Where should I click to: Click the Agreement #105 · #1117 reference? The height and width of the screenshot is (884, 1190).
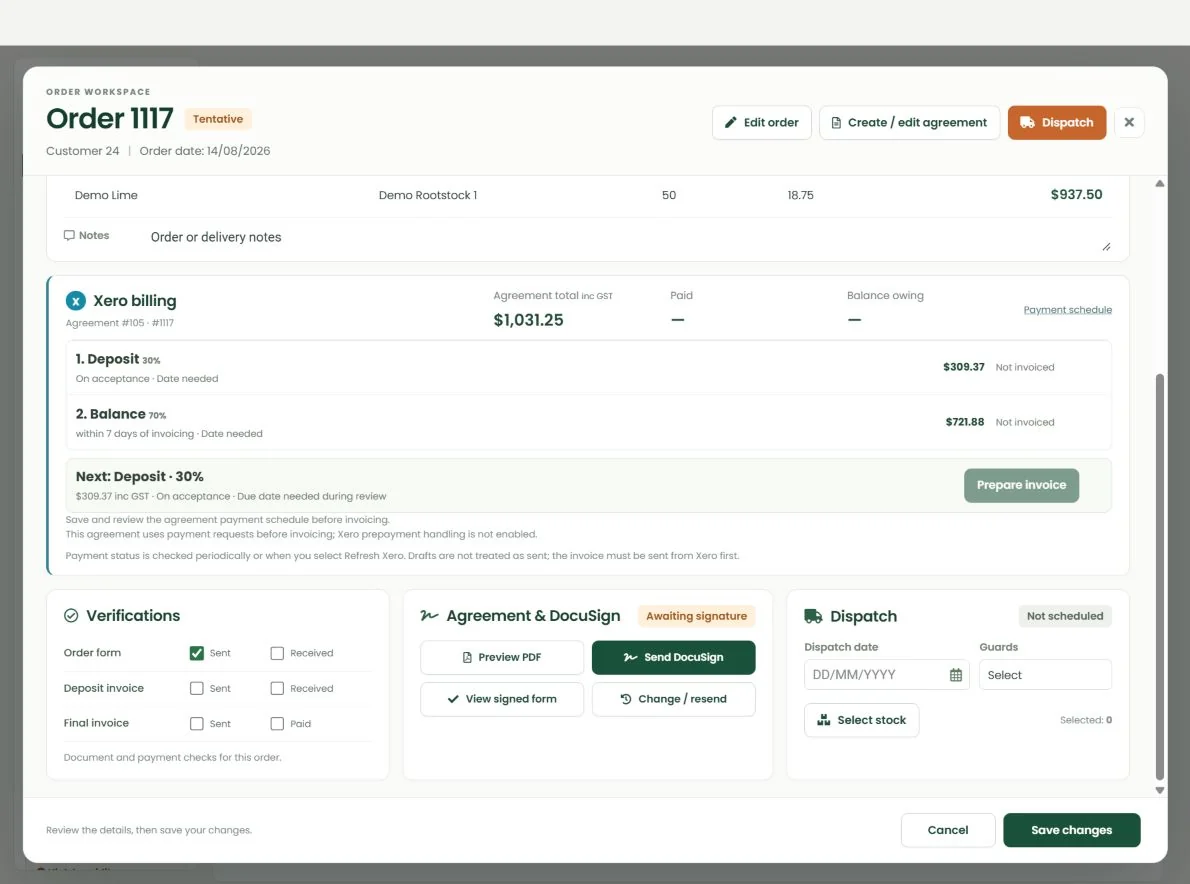[120, 323]
